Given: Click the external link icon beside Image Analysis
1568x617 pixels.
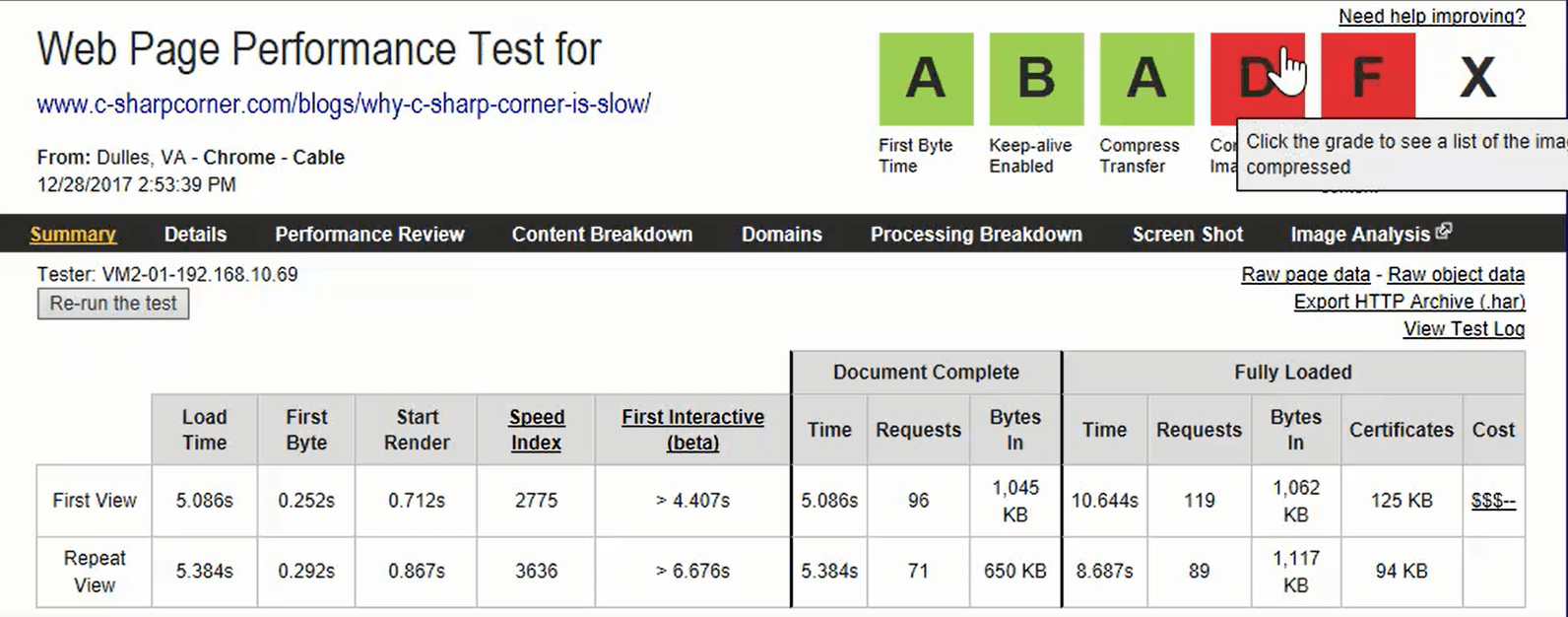Looking at the screenshot, I should [1444, 229].
